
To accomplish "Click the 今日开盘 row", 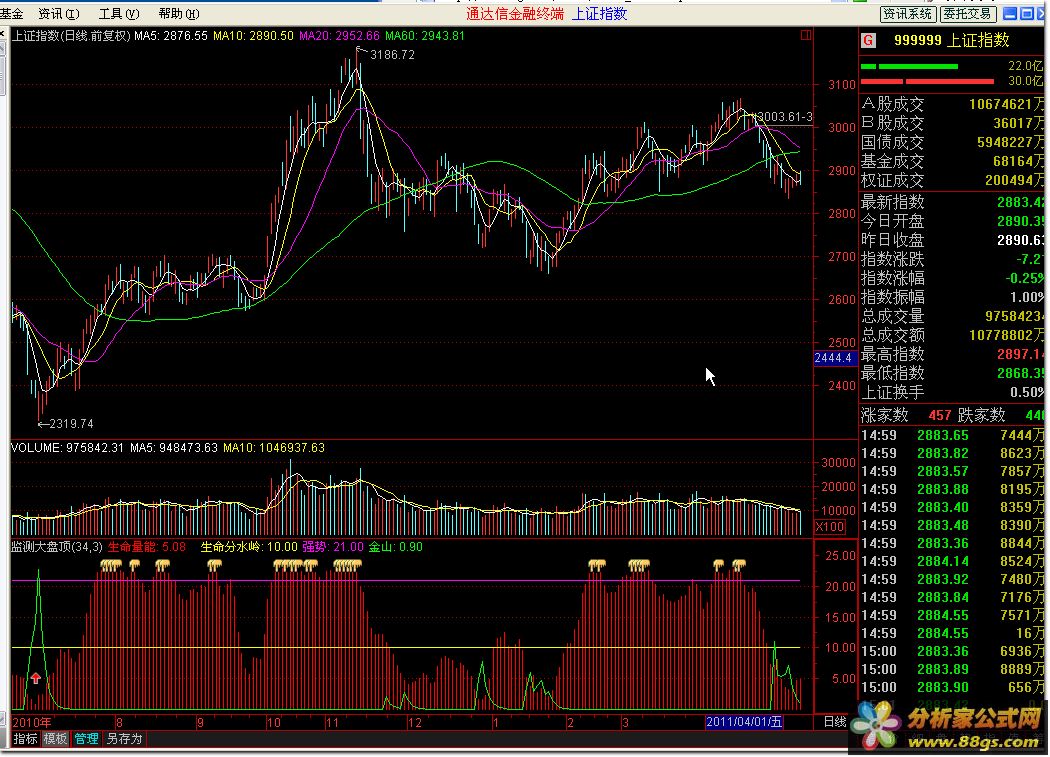I will (952, 220).
